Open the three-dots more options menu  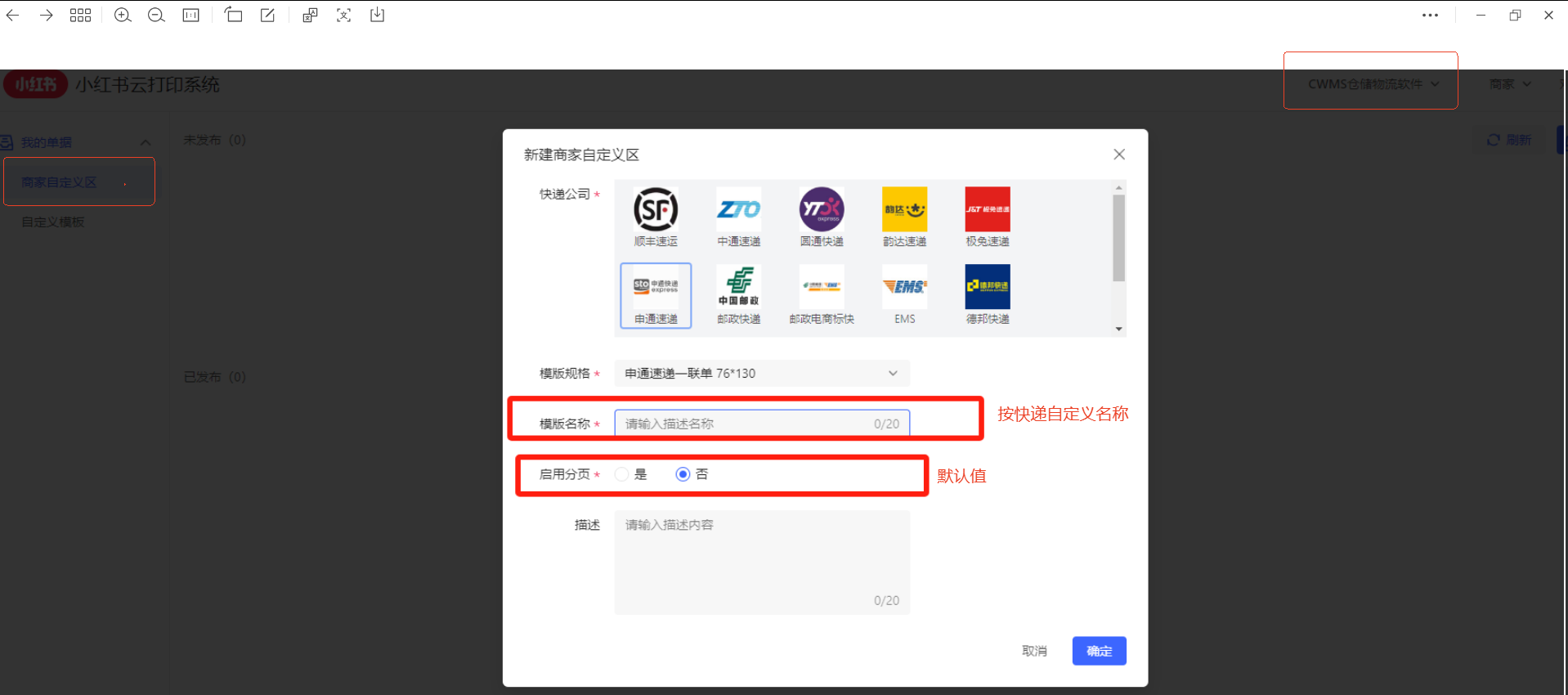point(1430,15)
